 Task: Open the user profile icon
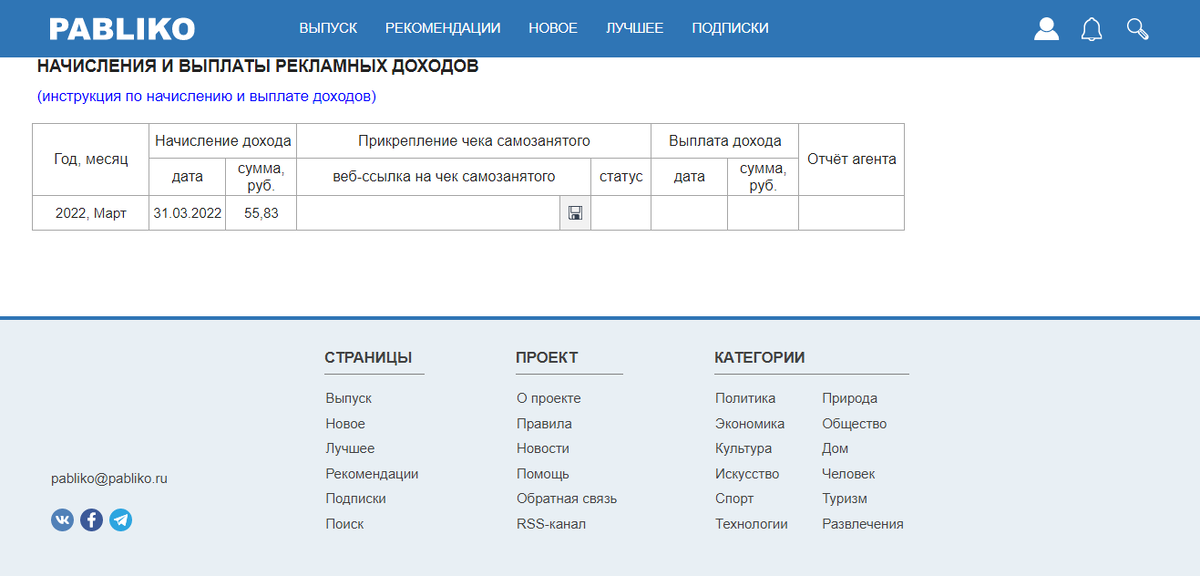point(1046,29)
